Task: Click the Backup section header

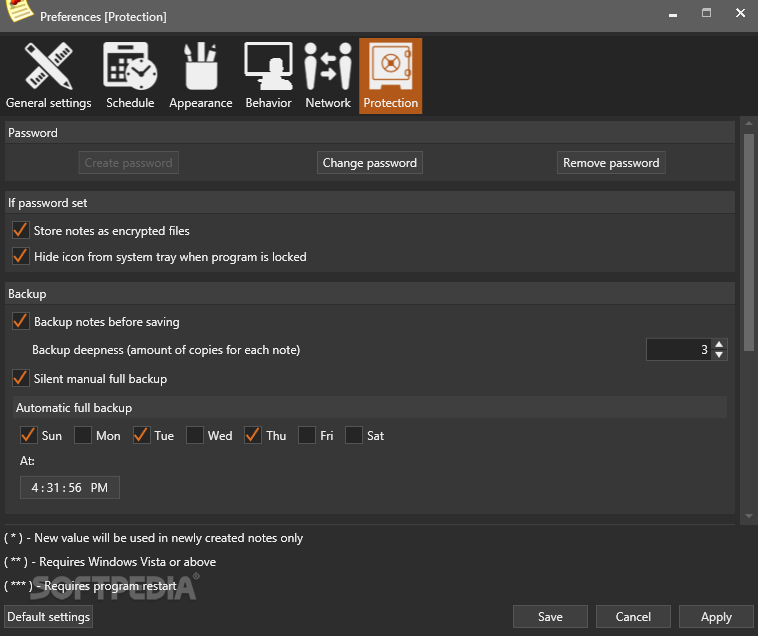Action: coord(370,293)
